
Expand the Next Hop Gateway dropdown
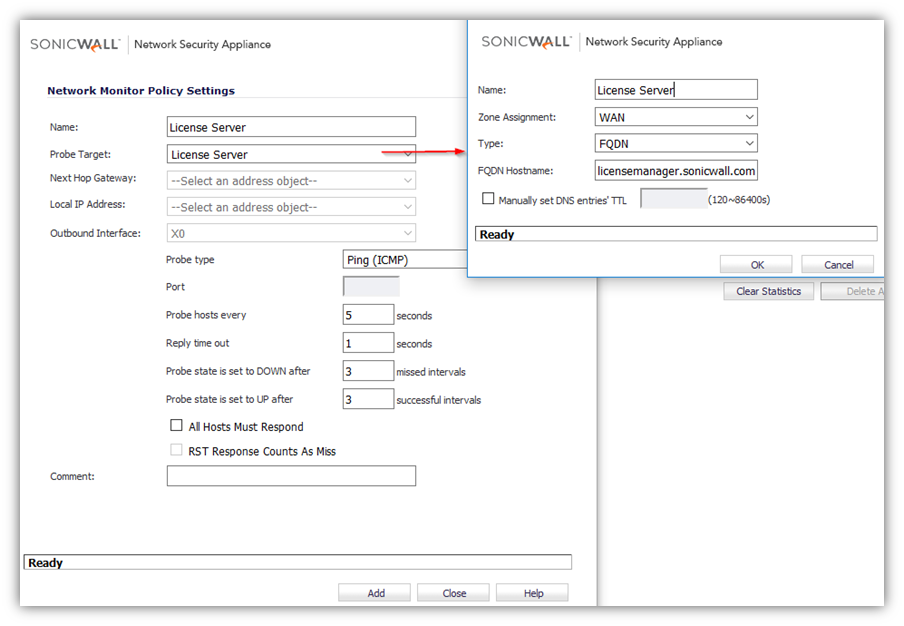point(291,180)
